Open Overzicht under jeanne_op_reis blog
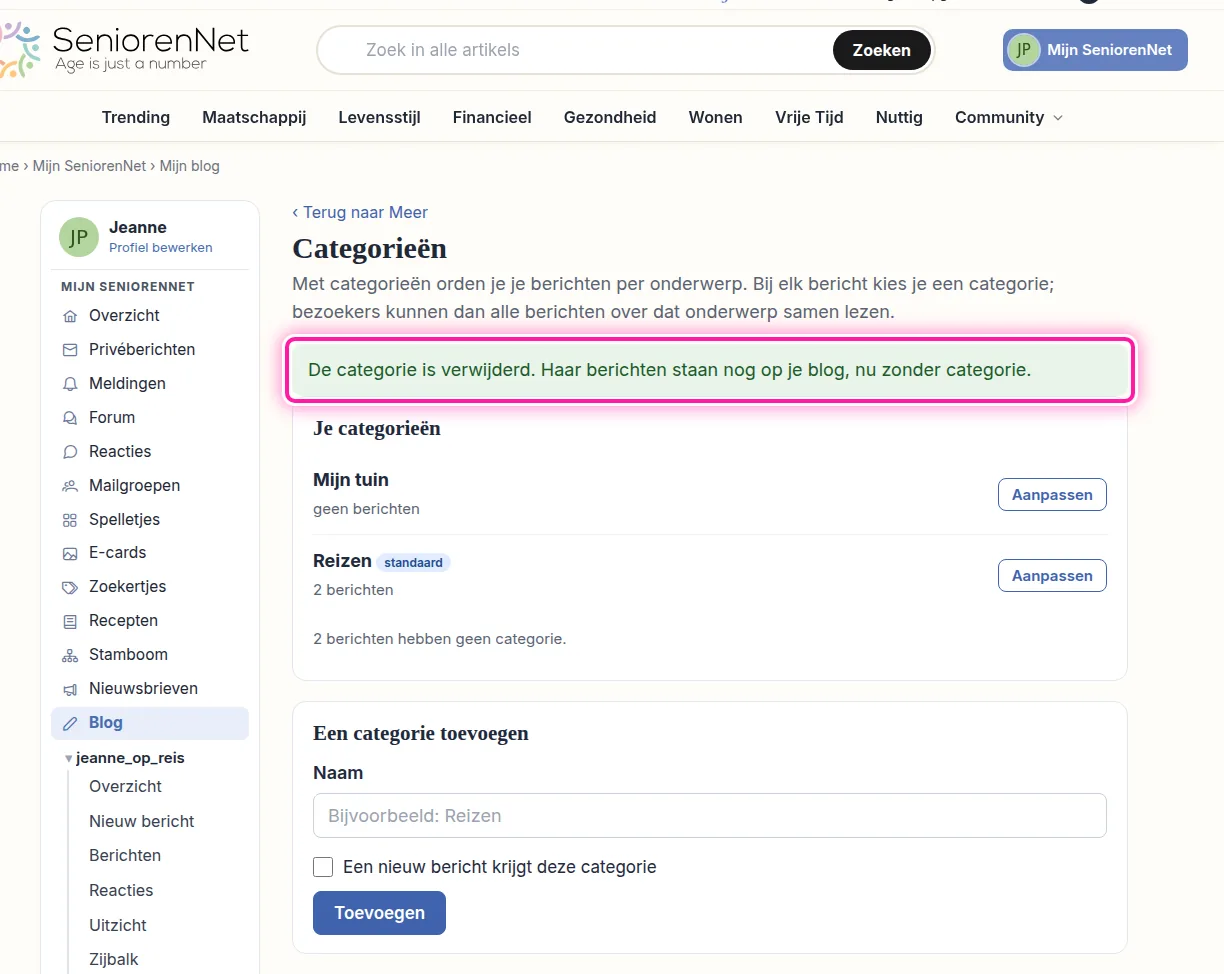1224x974 pixels. tap(125, 786)
